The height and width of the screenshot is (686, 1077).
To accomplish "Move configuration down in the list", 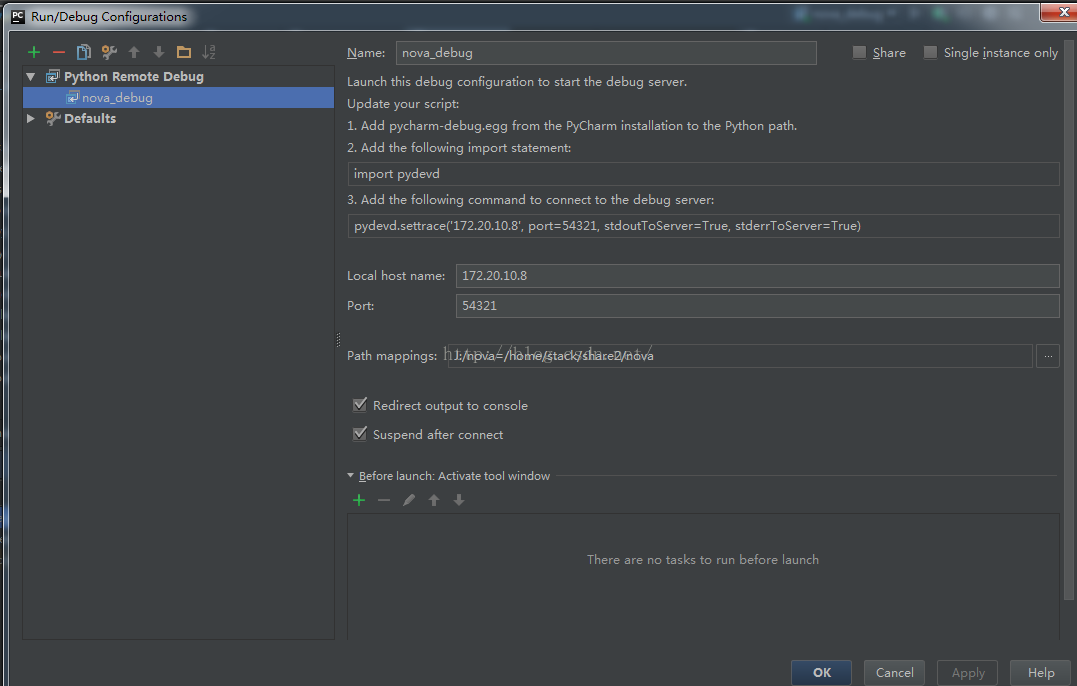I will point(159,52).
